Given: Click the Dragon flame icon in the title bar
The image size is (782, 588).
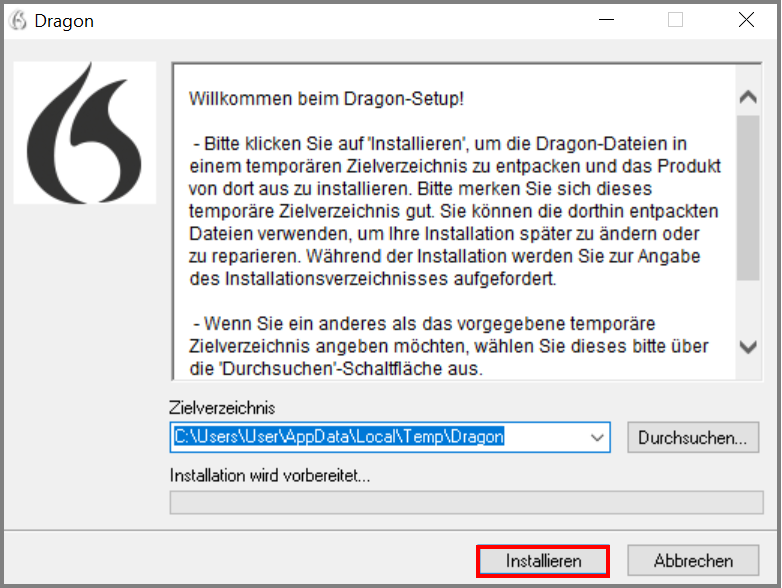Looking at the screenshot, I should click(18, 20).
